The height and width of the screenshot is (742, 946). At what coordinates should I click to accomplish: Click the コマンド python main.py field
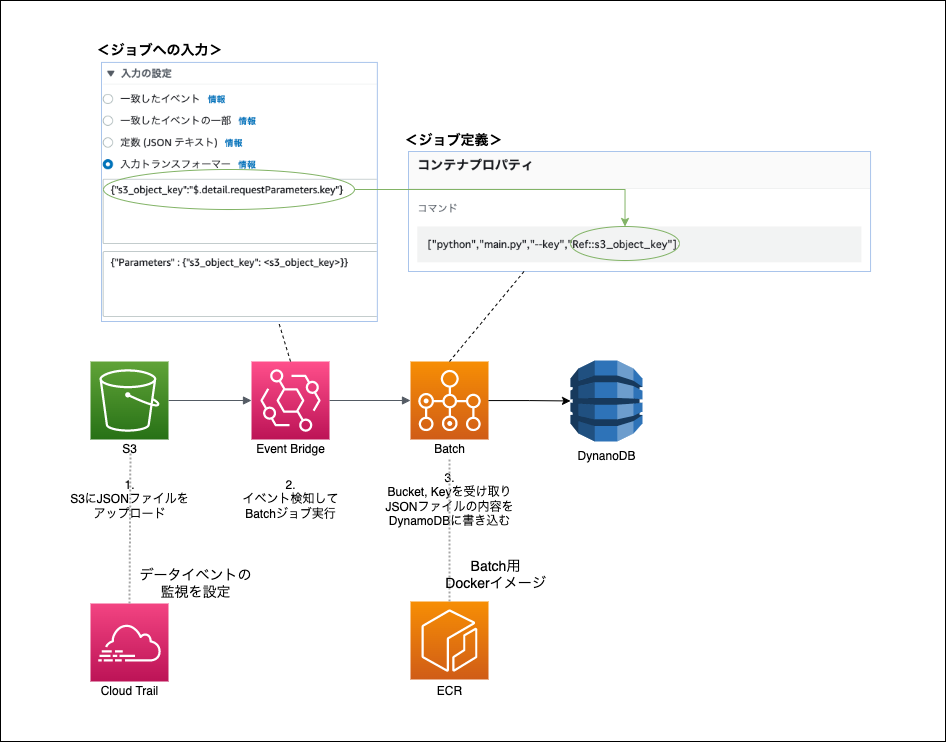pos(639,244)
